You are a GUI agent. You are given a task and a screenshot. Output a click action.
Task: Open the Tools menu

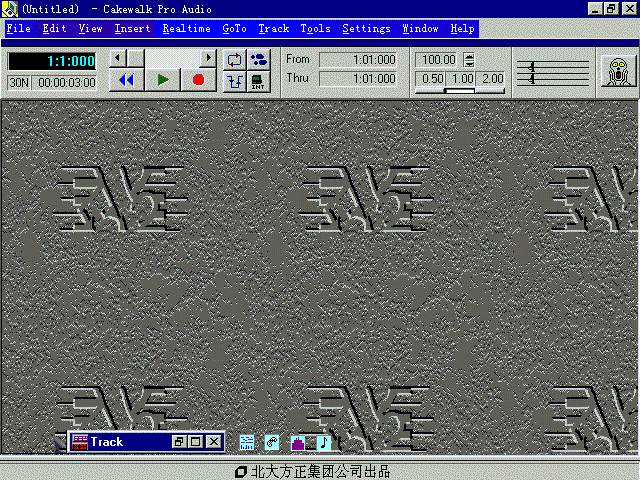click(x=315, y=29)
